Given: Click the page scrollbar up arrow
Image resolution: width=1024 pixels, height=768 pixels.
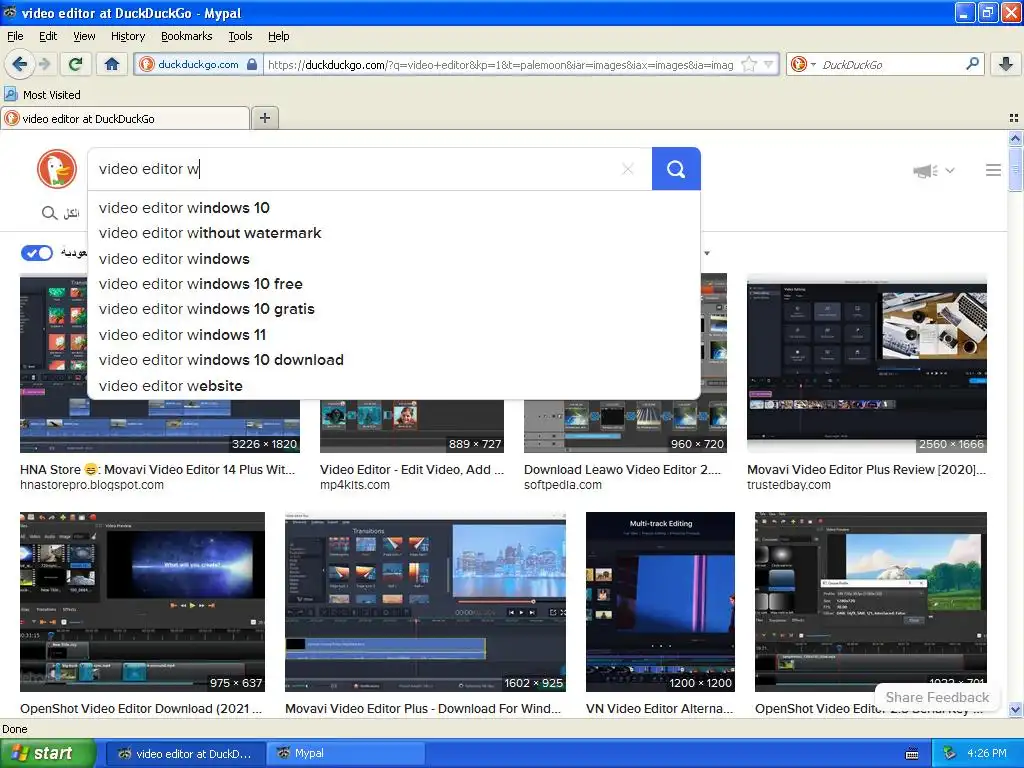Looking at the screenshot, I should 1015,138.
